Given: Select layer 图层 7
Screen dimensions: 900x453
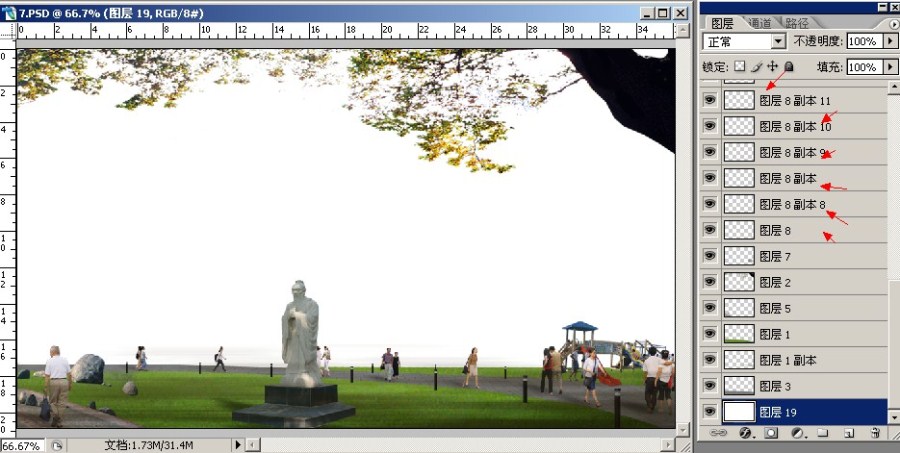Looking at the screenshot, I should pos(804,256).
